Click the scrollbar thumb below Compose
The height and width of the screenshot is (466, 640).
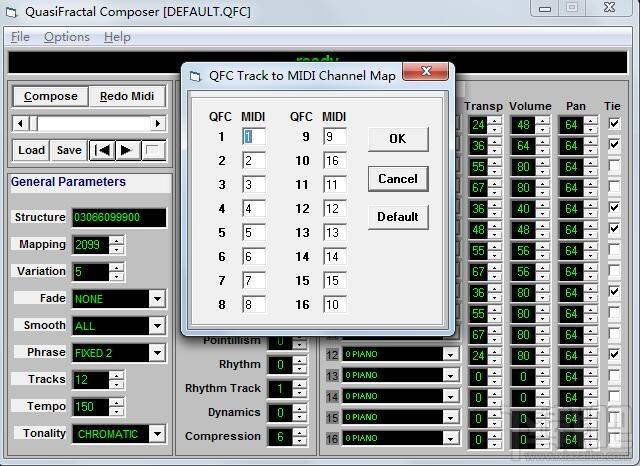(x=33, y=123)
